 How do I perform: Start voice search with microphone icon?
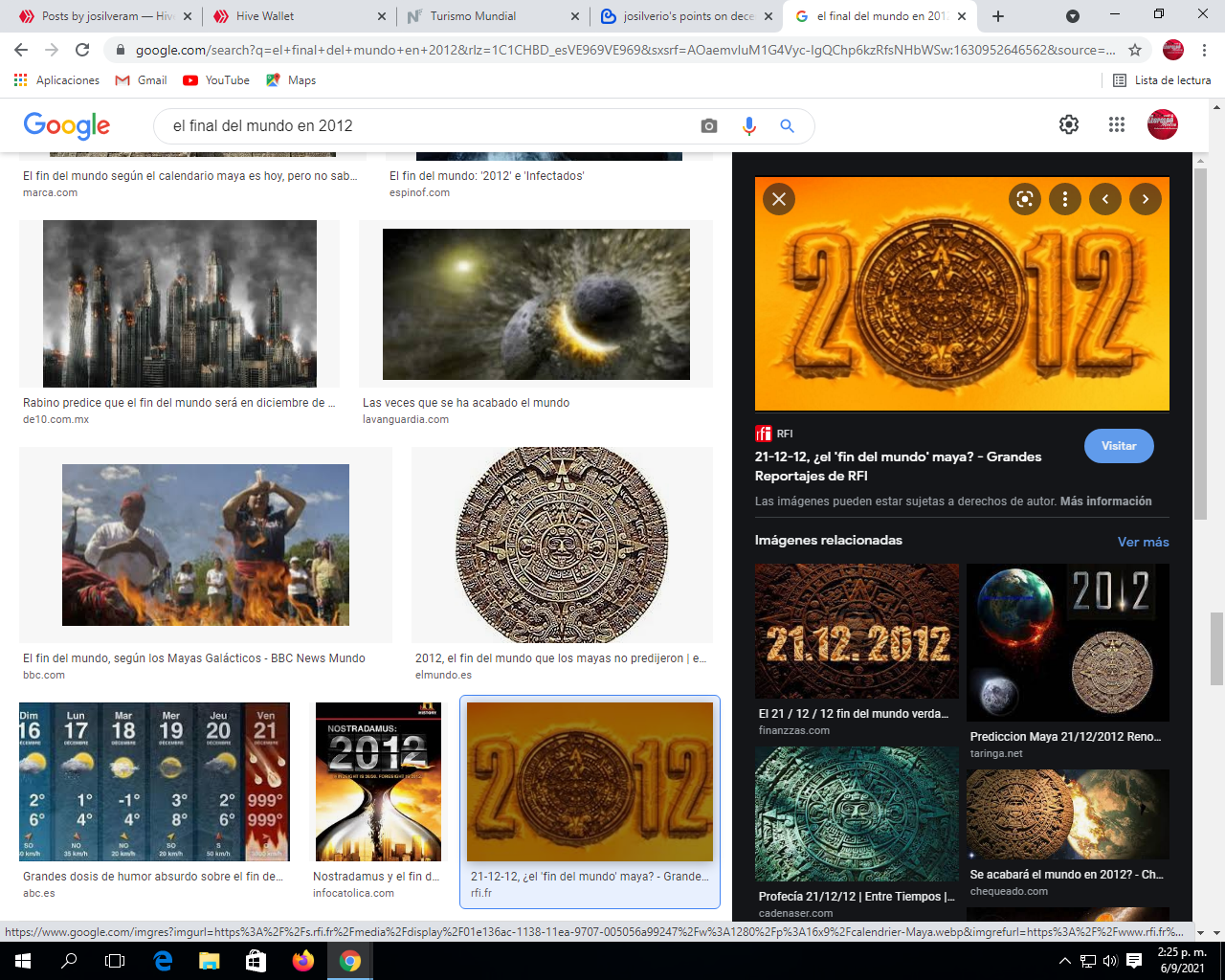pos(749,126)
